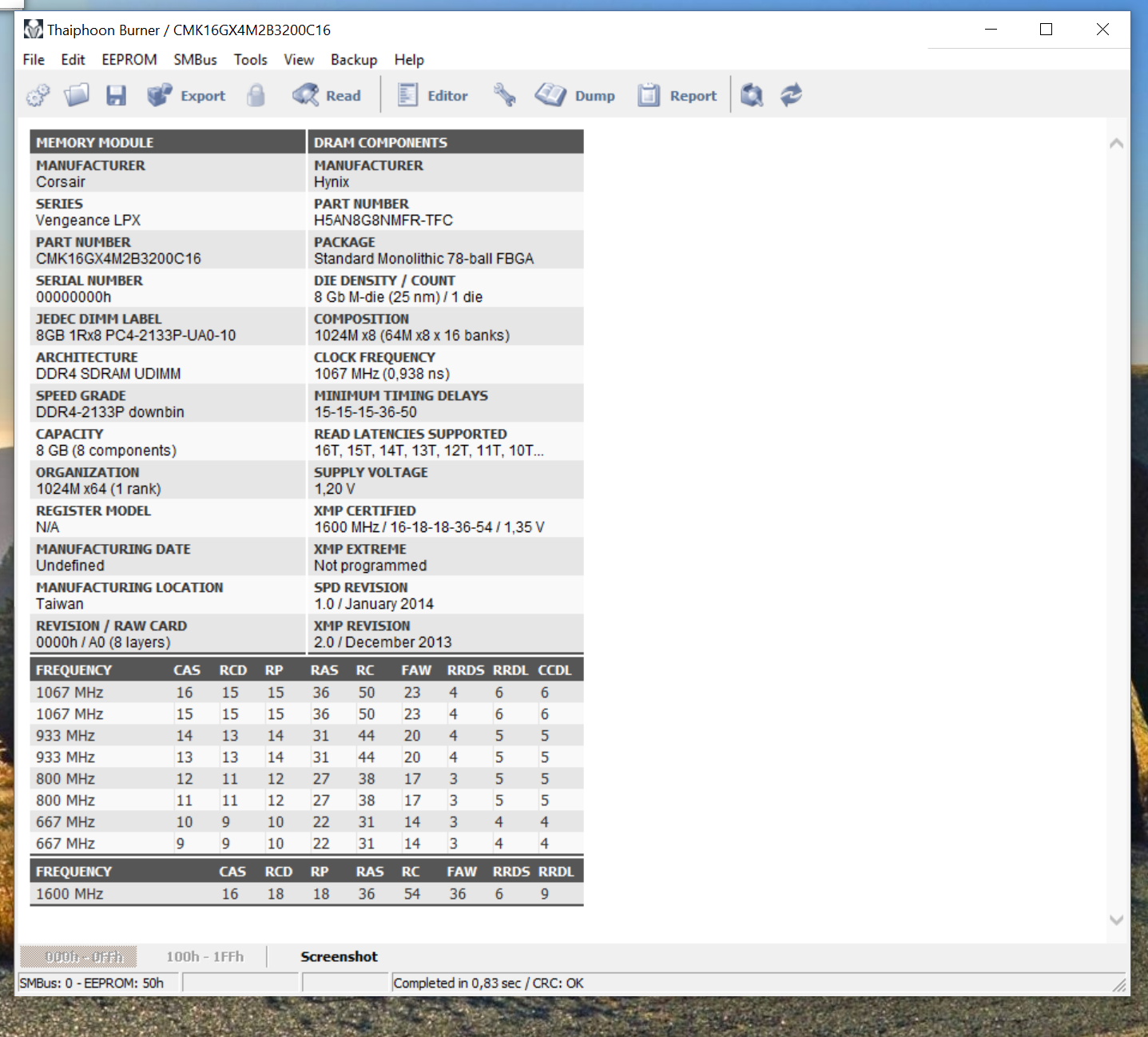Click the padlock write-protection icon

pos(256,96)
